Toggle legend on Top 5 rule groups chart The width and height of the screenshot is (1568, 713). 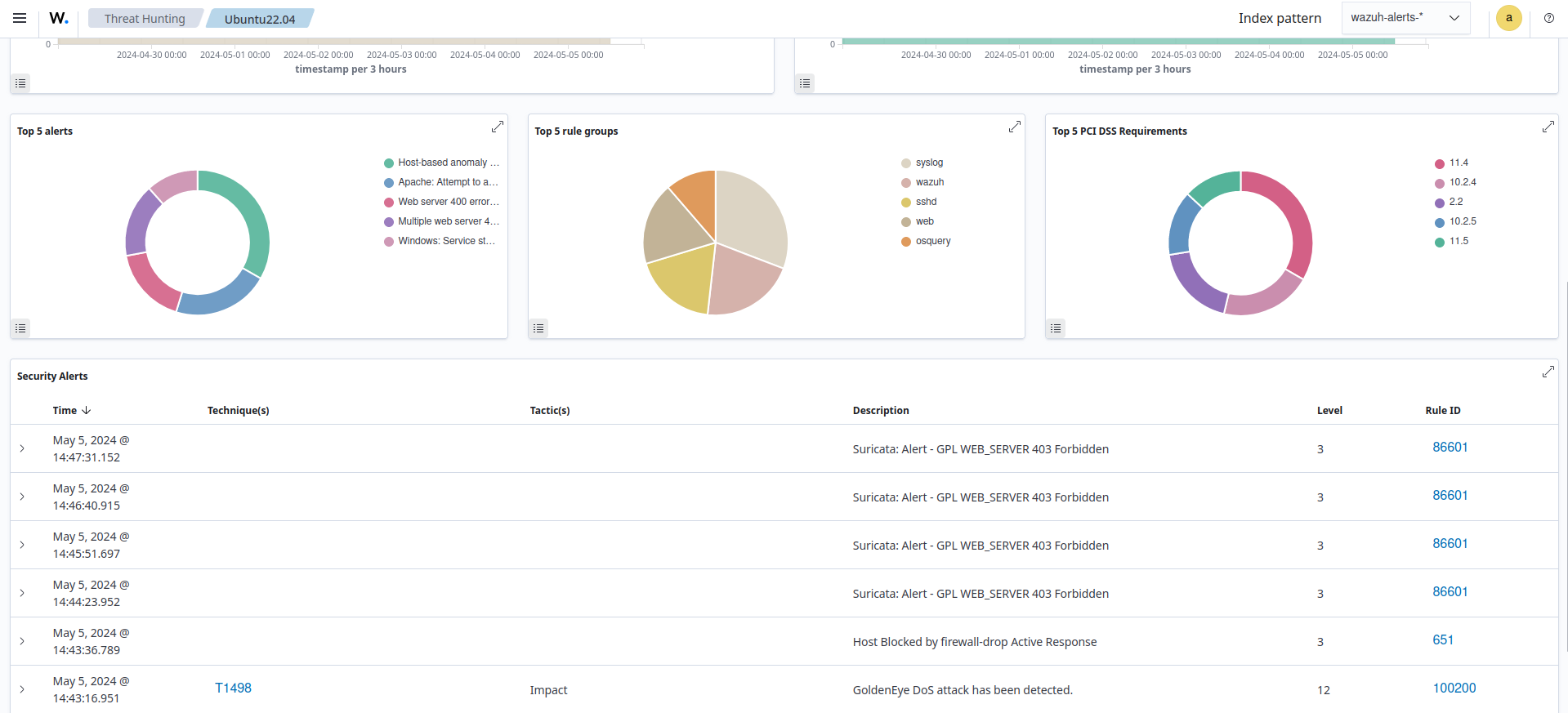pos(538,328)
